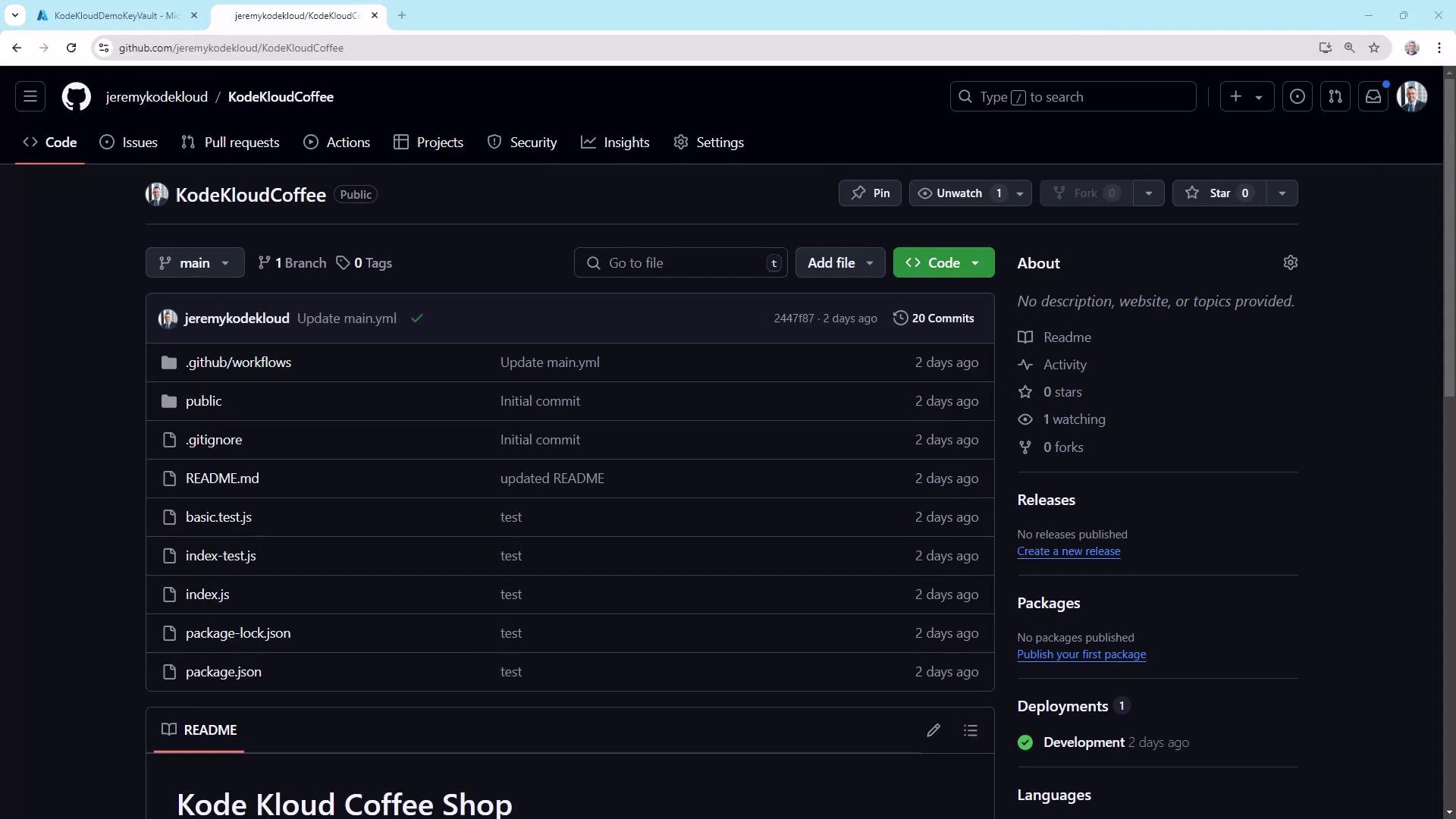Pin the KodeKloudCoffee repository
The width and height of the screenshot is (1456, 819).
(870, 193)
